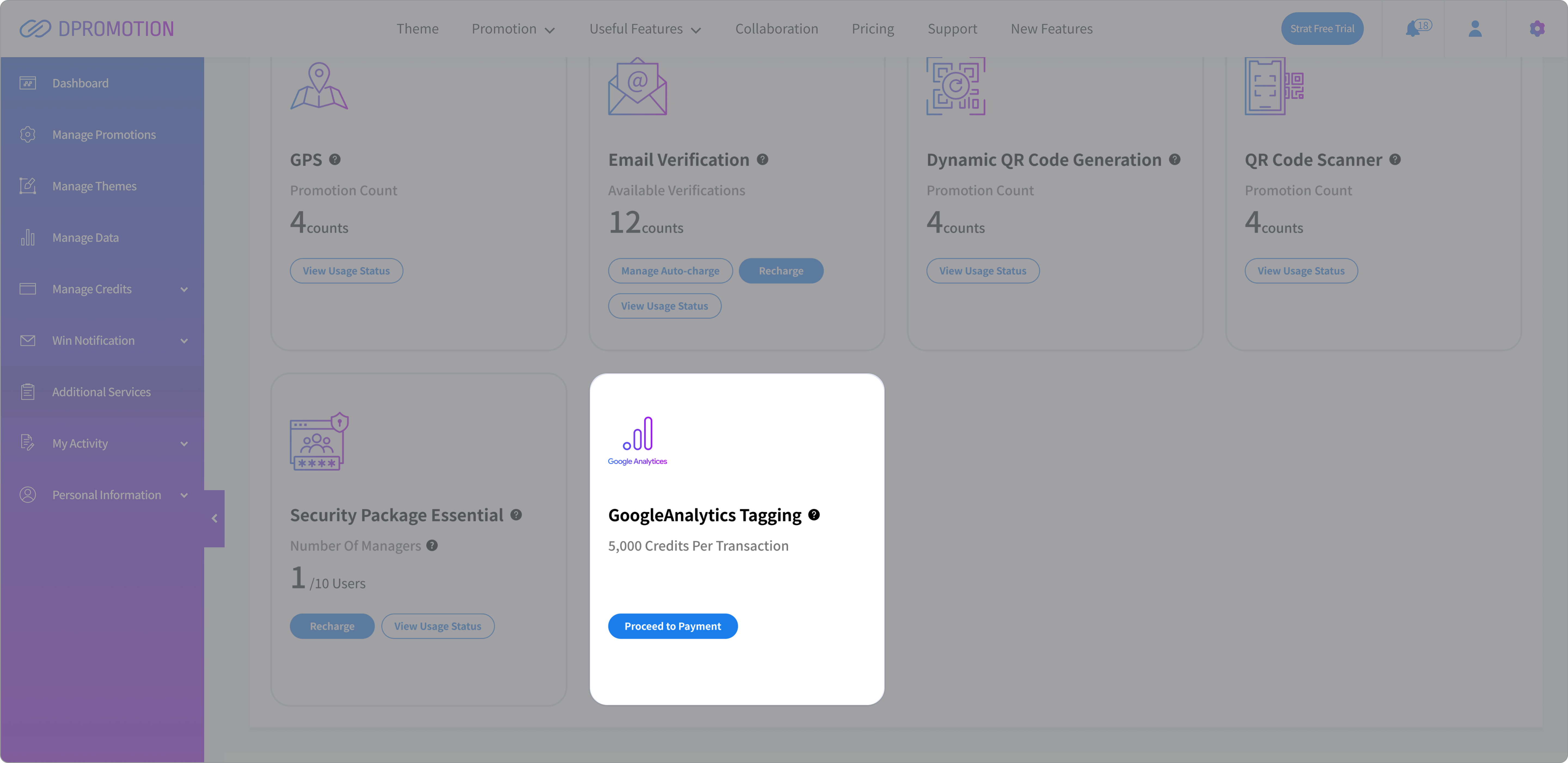Click the GoogleAnalytics Tagging help icon
Screen dimensions: 1568x763
click(814, 515)
